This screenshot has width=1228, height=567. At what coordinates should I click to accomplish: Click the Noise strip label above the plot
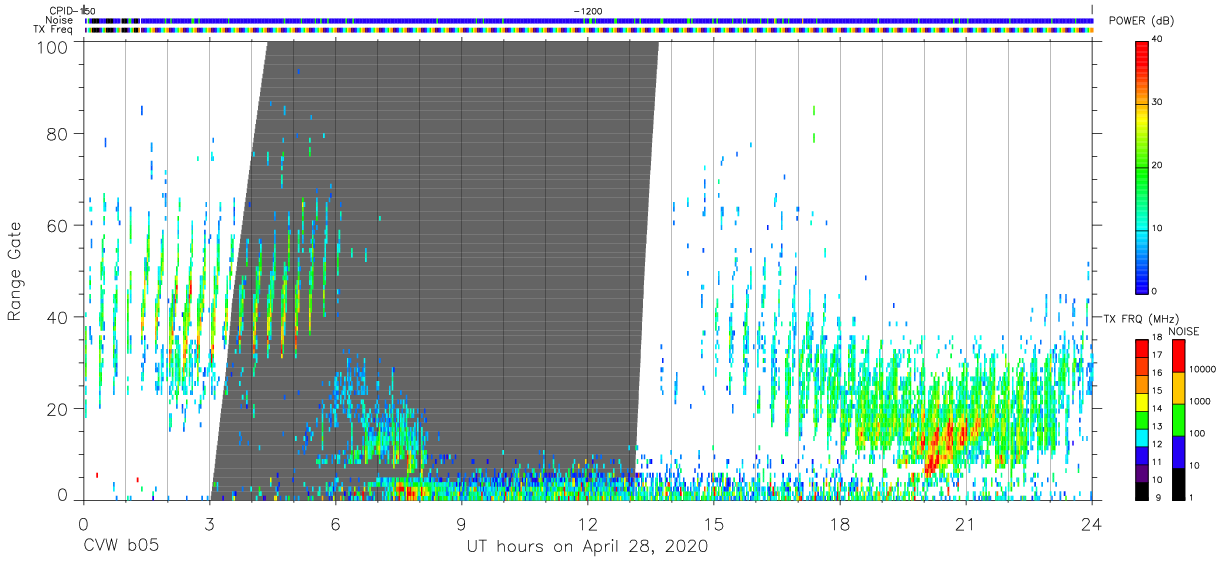click(60, 20)
